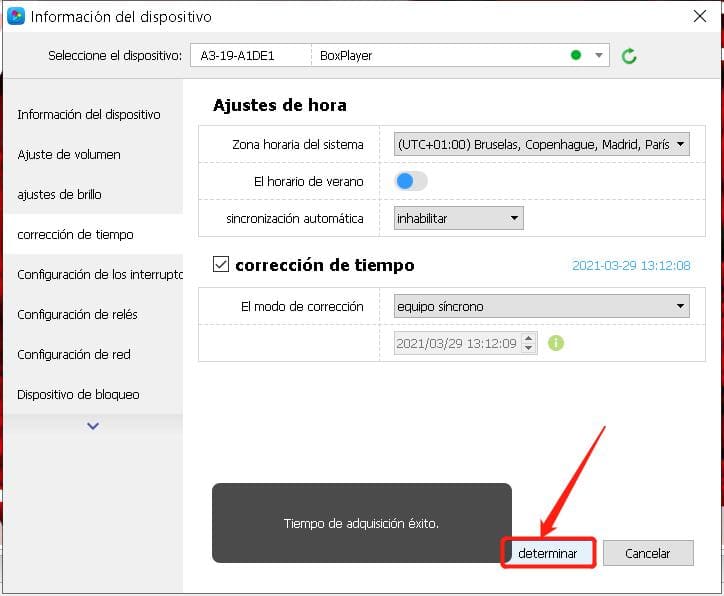Close the Información del dispositivo window
The height and width of the screenshot is (596, 724).
(x=700, y=17)
